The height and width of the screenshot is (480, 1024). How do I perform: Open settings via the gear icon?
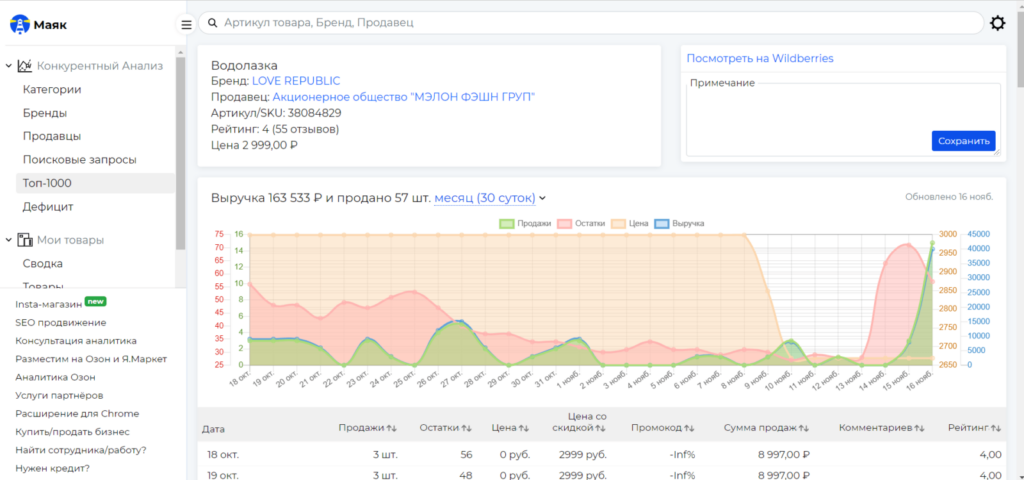(997, 24)
